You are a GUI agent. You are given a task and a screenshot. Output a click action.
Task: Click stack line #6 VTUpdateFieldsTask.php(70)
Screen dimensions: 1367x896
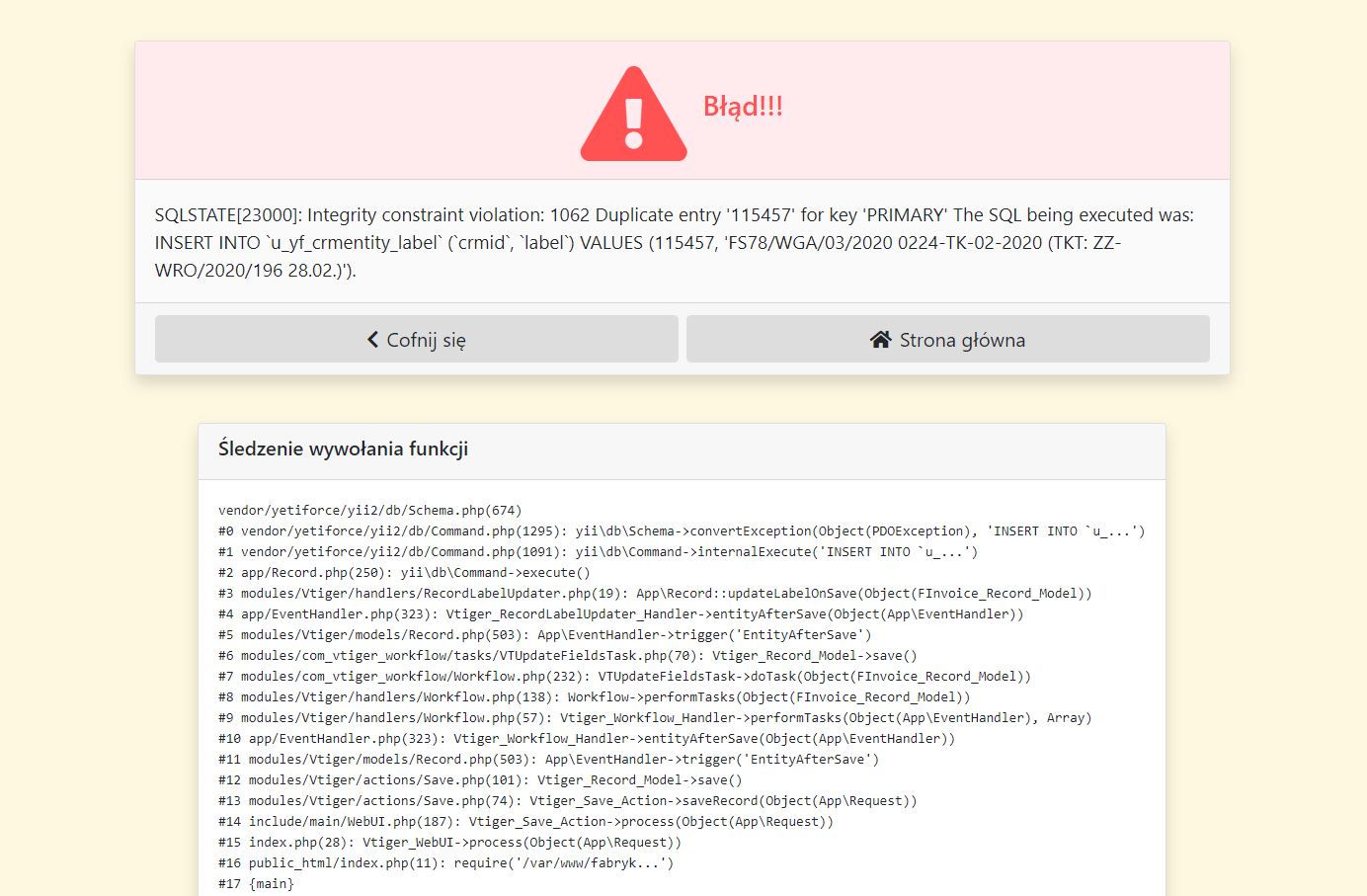click(x=568, y=656)
